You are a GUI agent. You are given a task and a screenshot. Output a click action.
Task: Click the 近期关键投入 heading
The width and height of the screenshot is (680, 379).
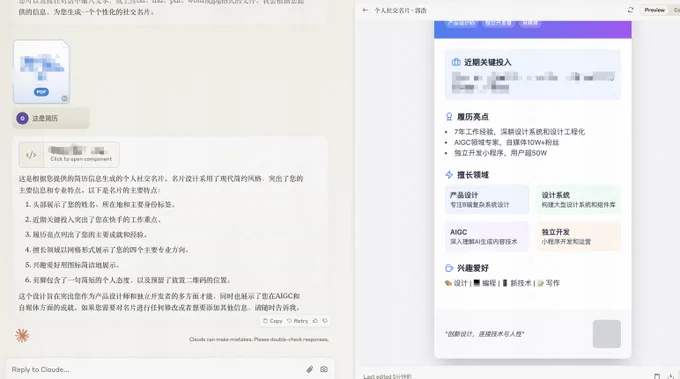[487, 62]
